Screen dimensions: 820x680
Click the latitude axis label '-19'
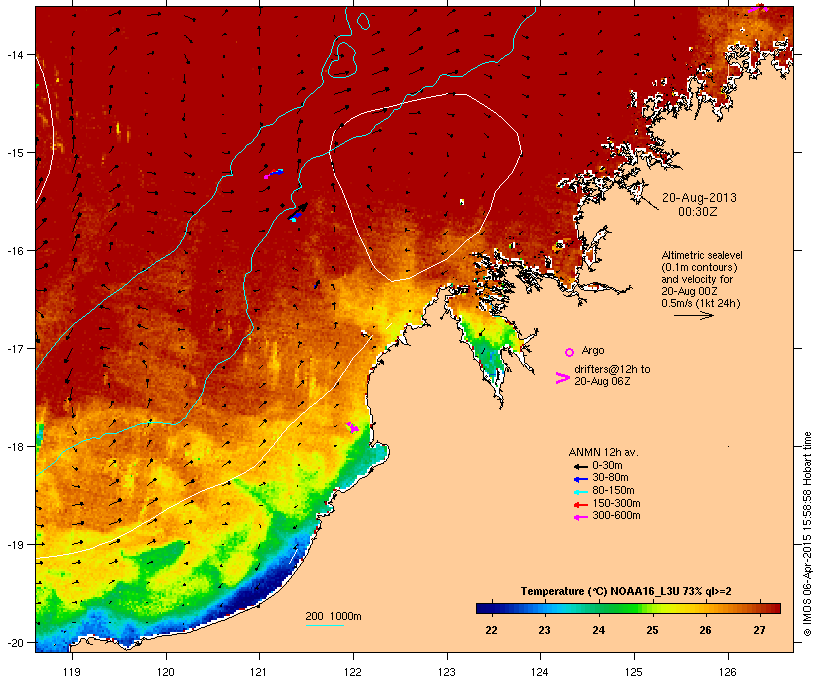[x=15, y=545]
